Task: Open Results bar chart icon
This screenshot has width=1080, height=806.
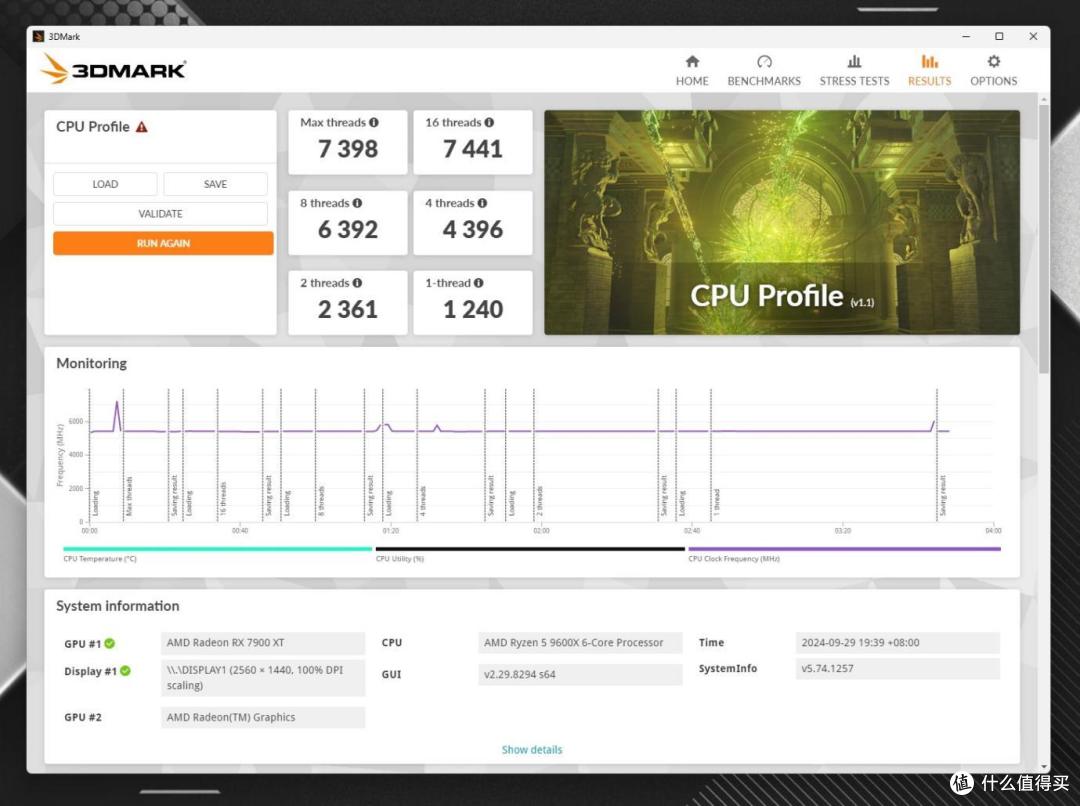Action: tap(929, 61)
